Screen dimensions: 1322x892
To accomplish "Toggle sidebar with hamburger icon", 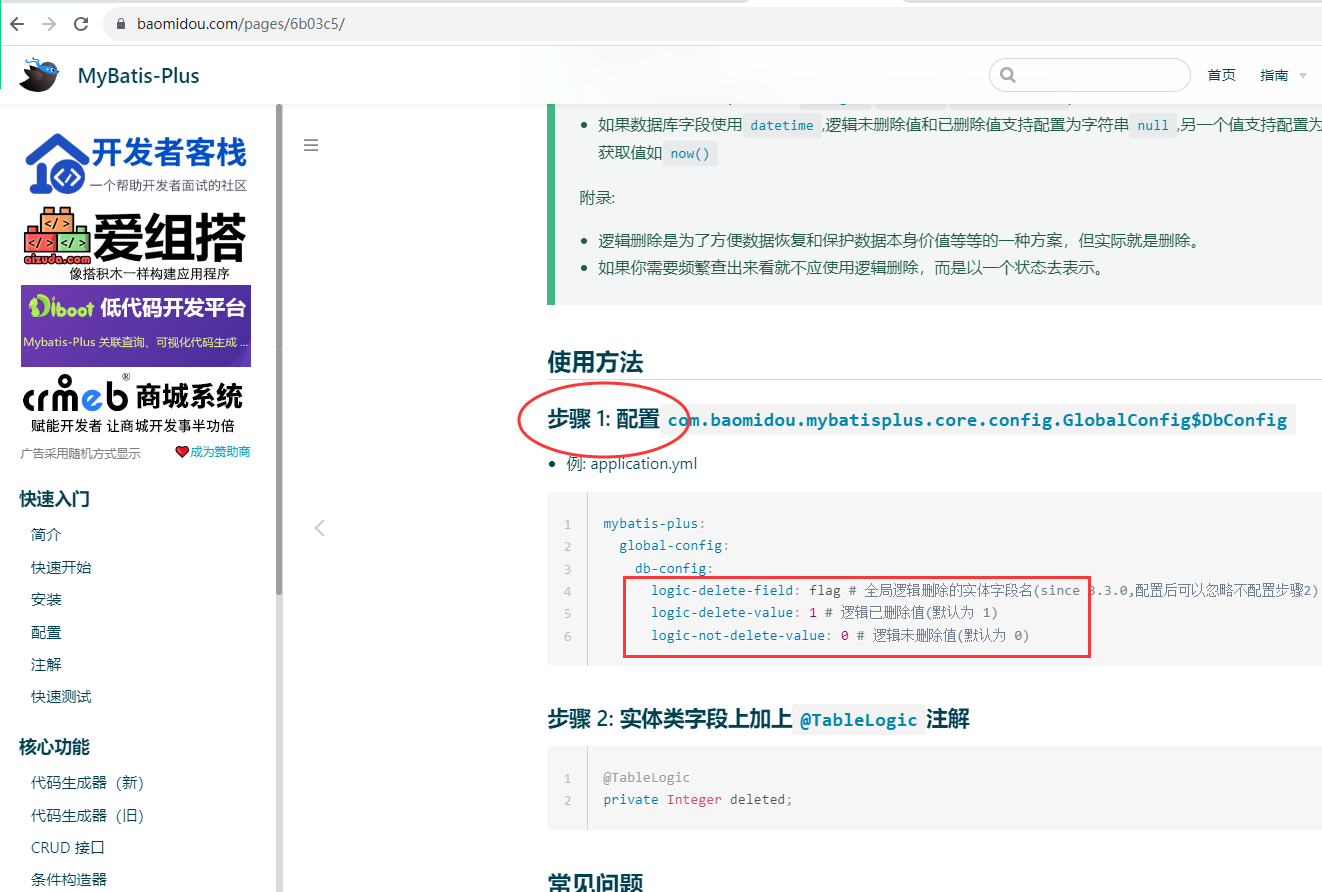I will tap(311, 145).
